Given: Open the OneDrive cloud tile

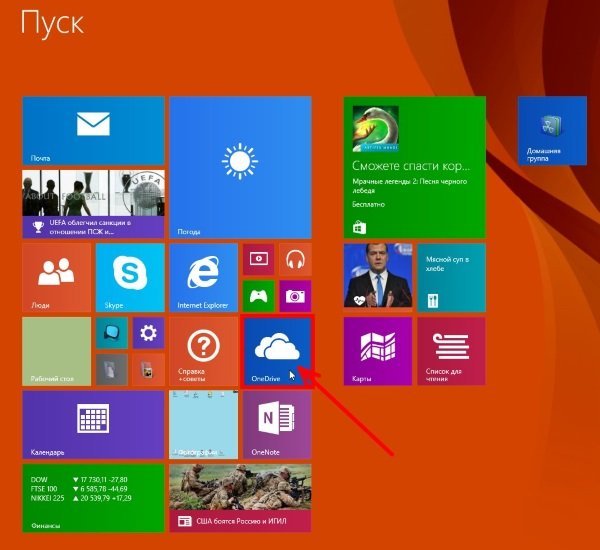Looking at the screenshot, I should click(x=278, y=351).
